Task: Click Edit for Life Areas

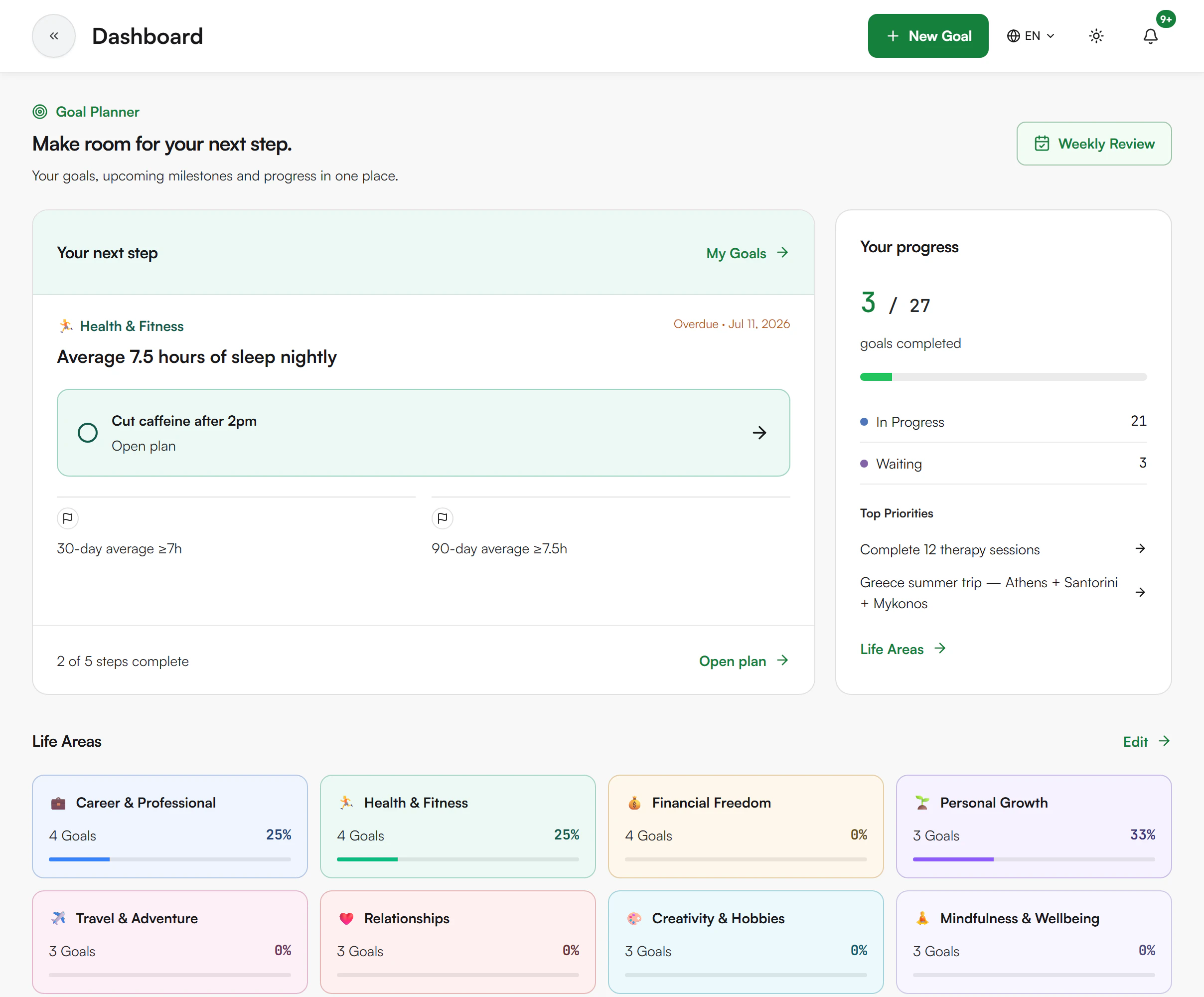Action: [x=1146, y=741]
